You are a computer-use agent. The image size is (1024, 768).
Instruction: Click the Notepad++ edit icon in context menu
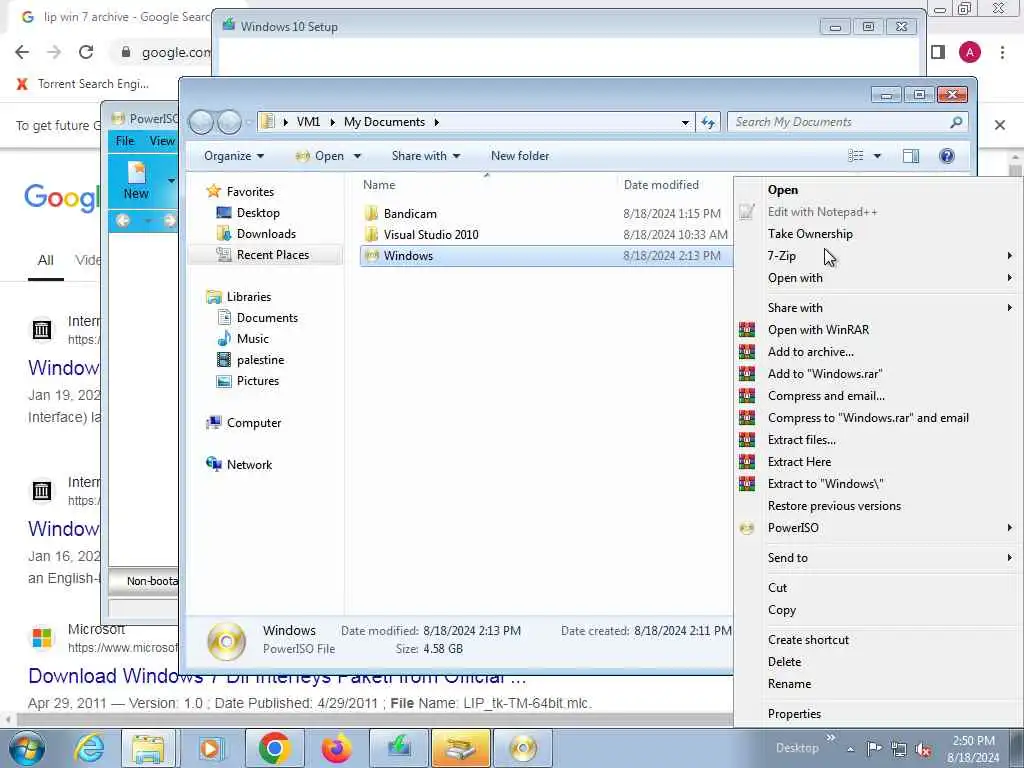tap(746, 212)
